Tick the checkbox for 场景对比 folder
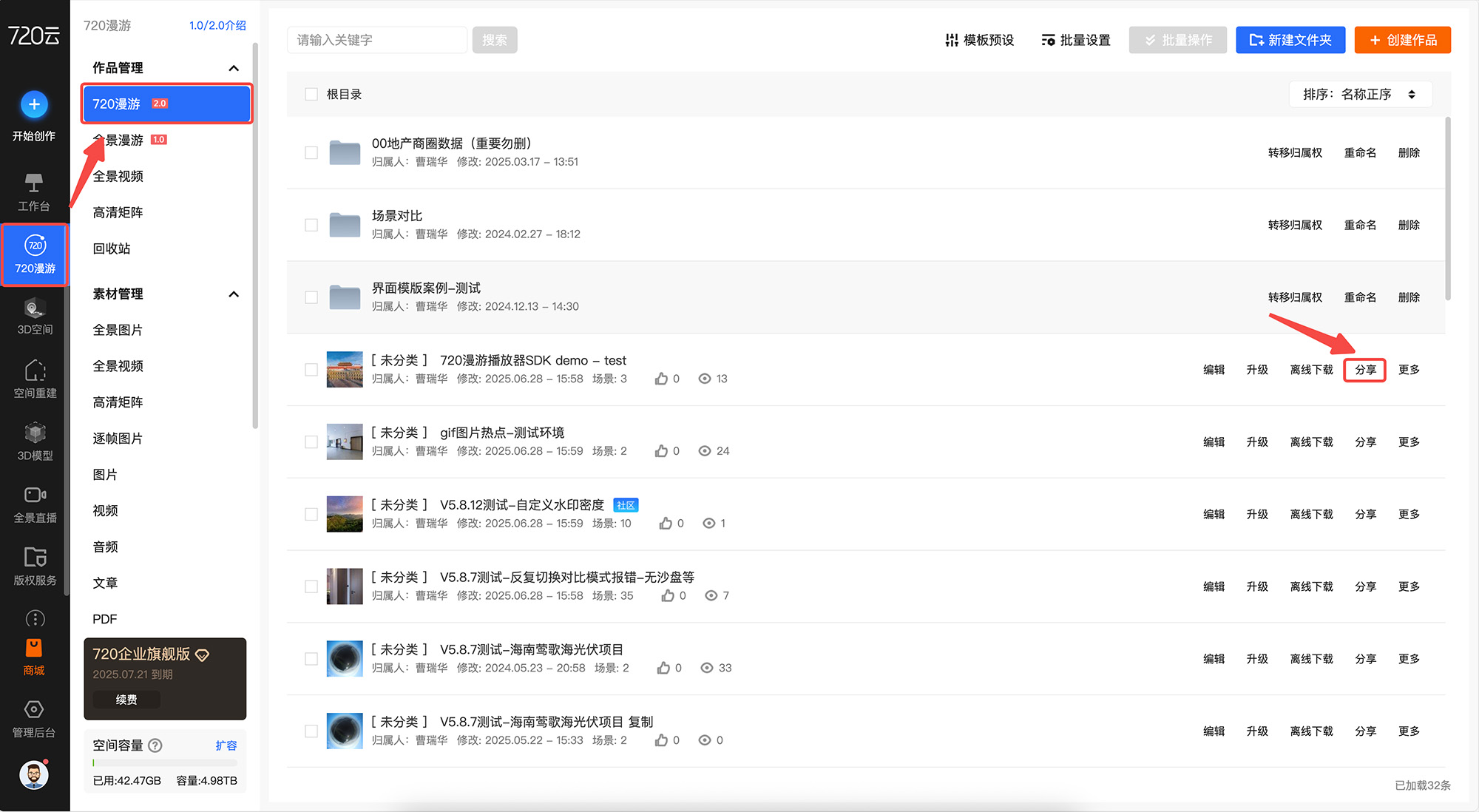1479x812 pixels. click(311, 225)
